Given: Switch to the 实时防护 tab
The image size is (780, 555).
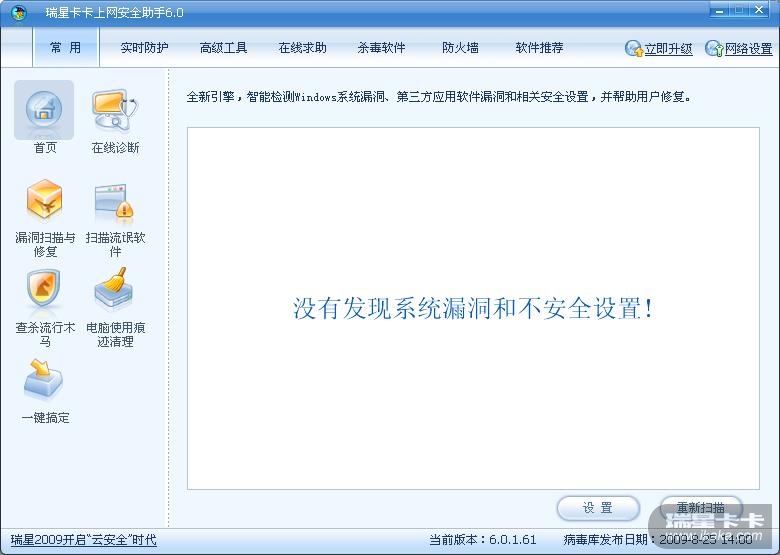Looking at the screenshot, I should 144,48.
